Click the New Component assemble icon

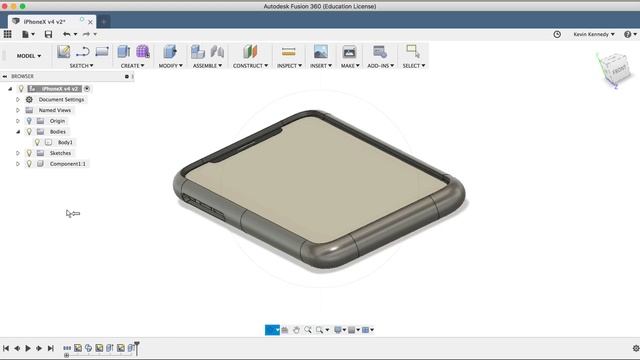(198, 52)
